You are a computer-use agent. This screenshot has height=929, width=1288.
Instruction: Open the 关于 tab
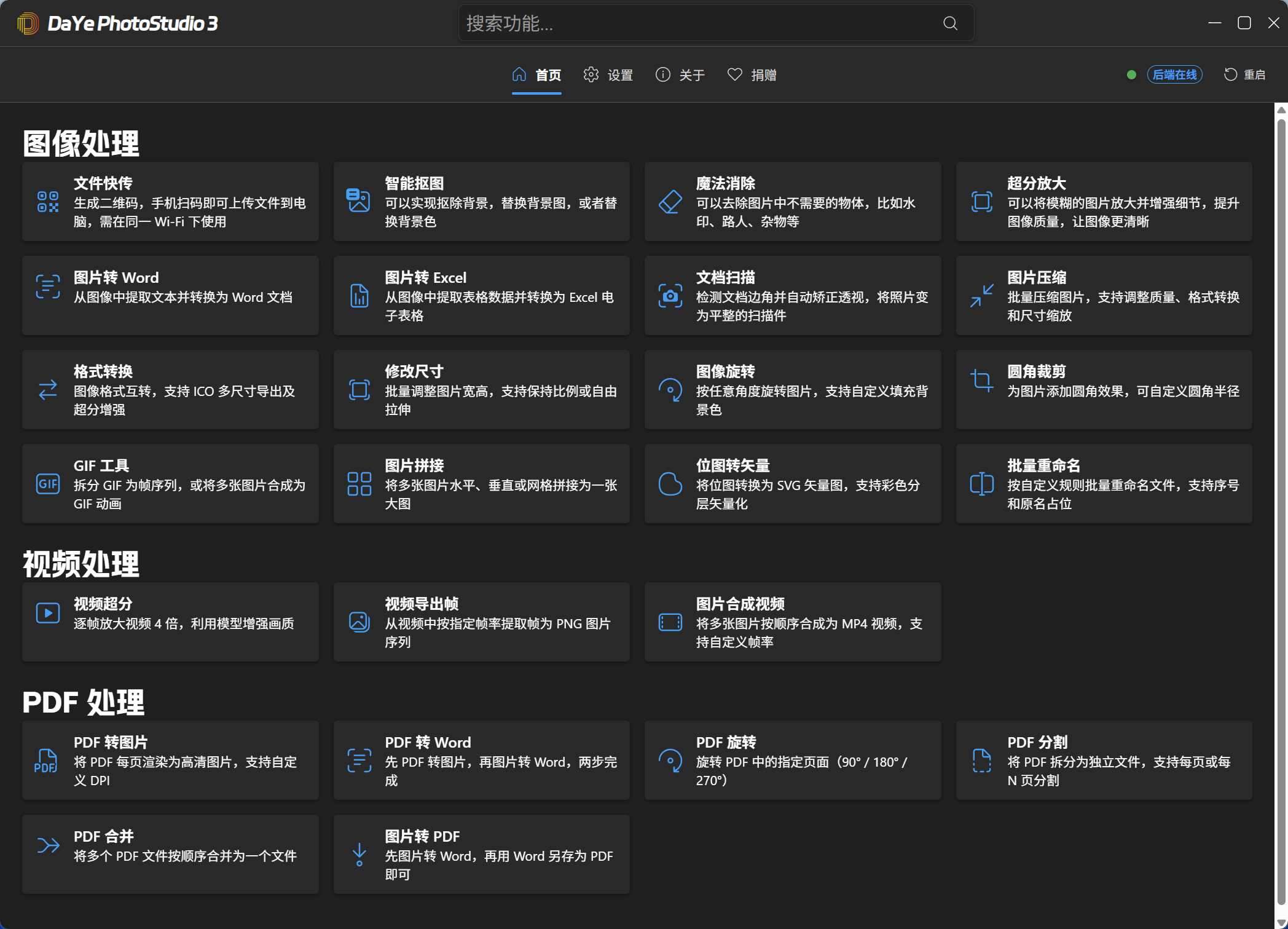680,75
